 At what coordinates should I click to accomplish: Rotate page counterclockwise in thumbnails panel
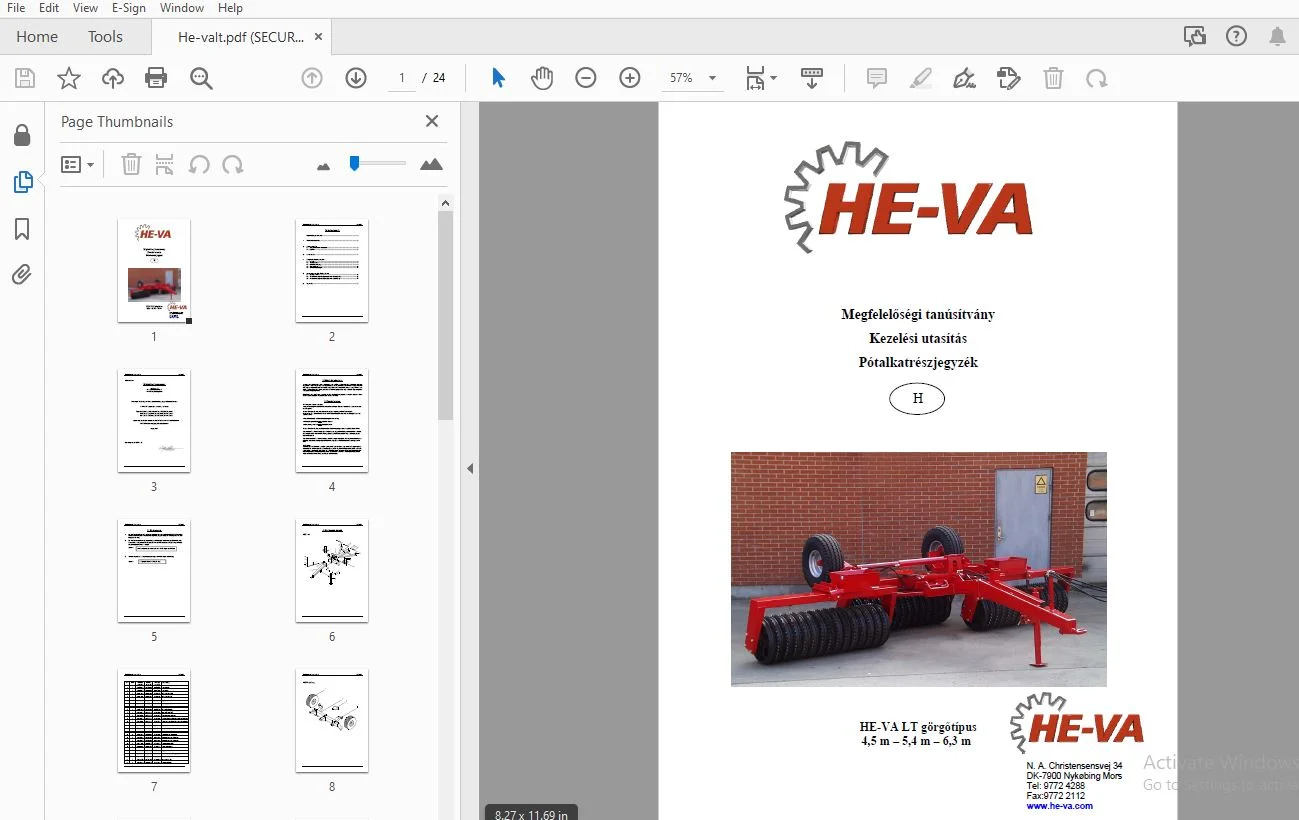coord(199,164)
